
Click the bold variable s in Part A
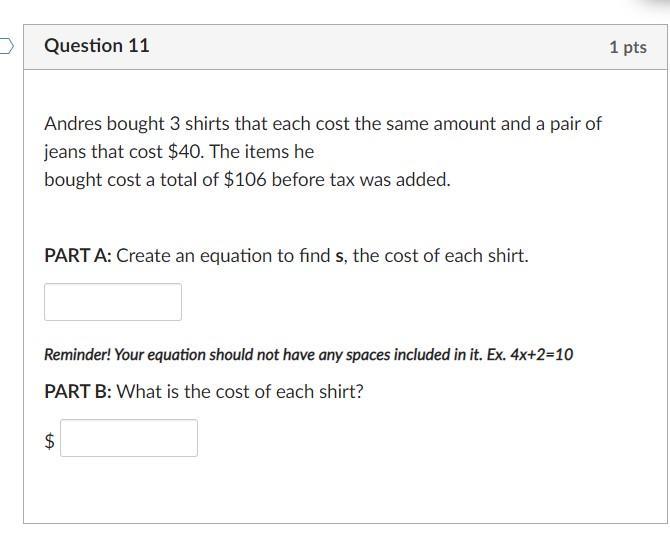(x=340, y=256)
